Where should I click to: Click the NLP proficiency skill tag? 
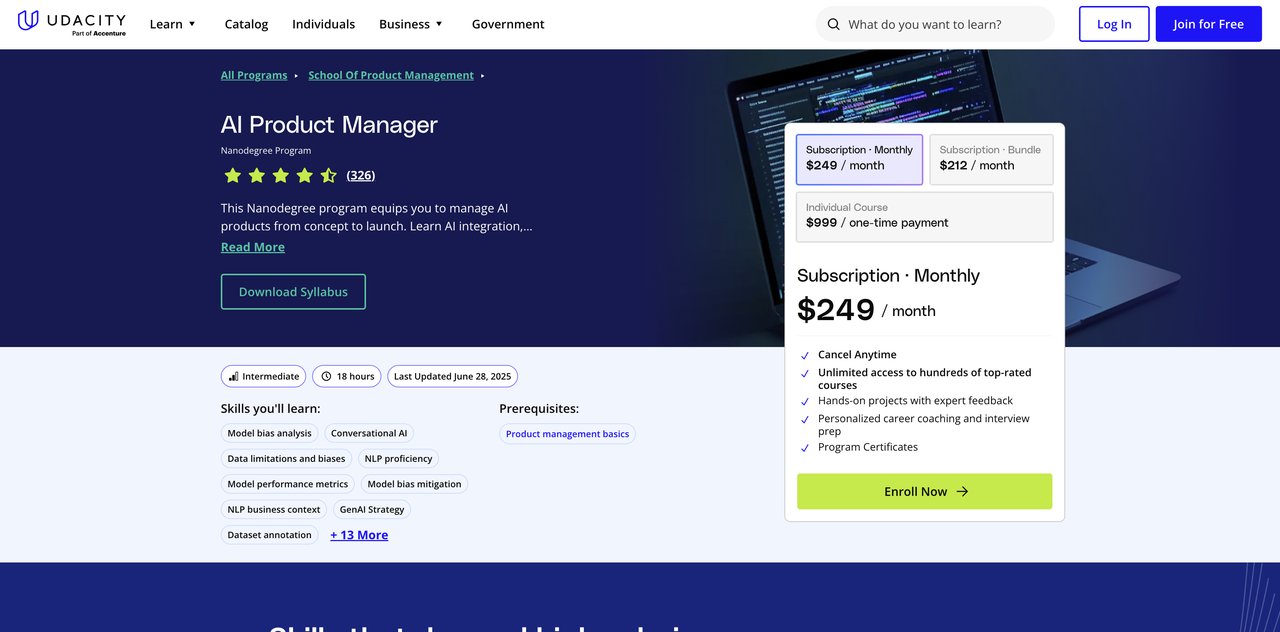tap(398, 459)
